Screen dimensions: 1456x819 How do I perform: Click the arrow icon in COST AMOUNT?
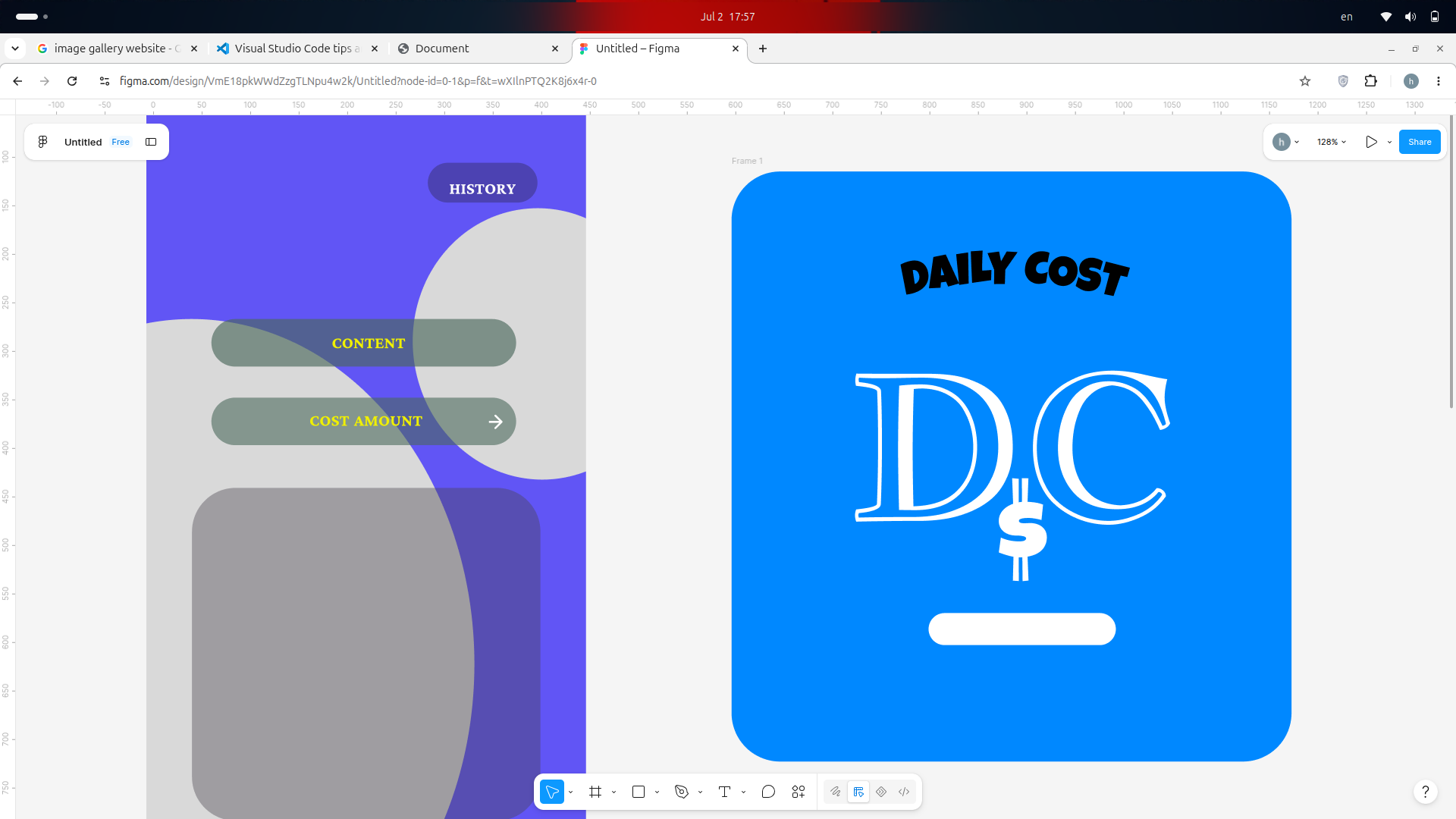(495, 422)
